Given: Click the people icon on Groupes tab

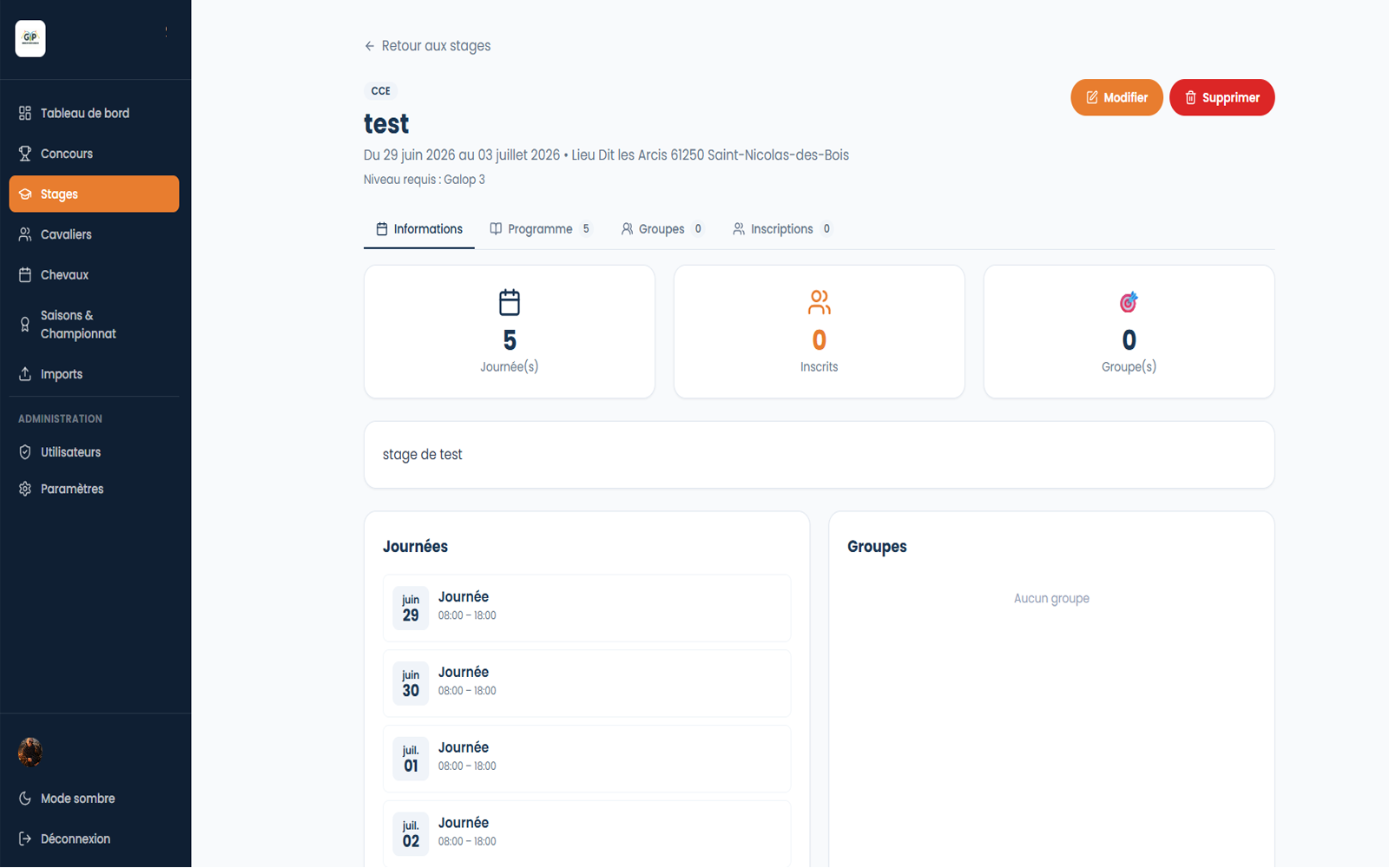Looking at the screenshot, I should (627, 229).
